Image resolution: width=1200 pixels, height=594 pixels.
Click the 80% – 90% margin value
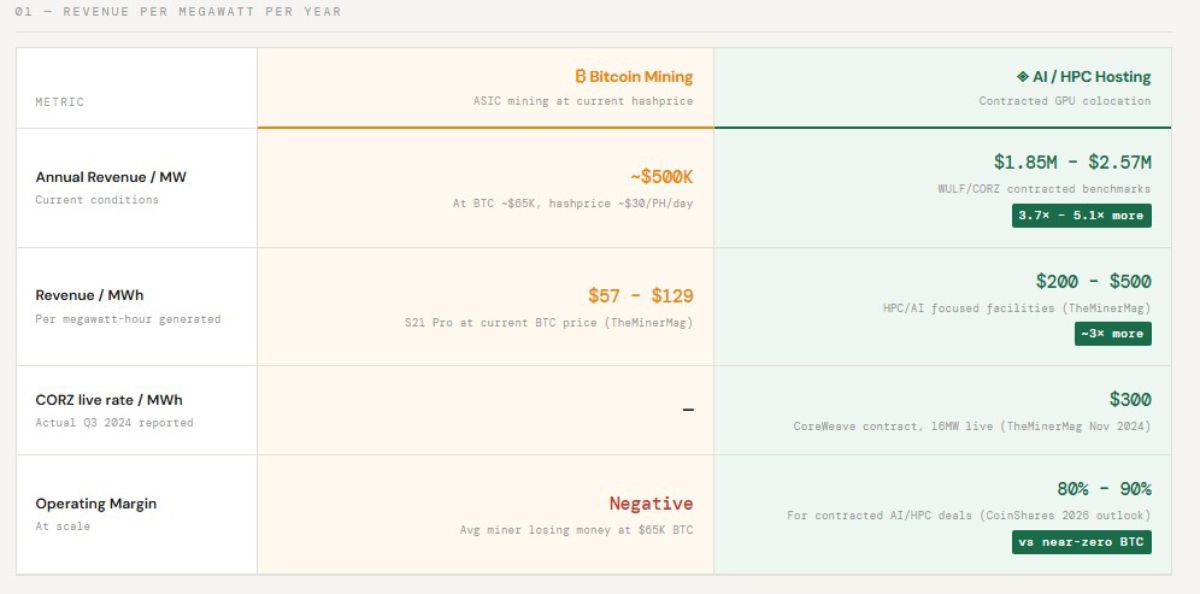click(1104, 489)
